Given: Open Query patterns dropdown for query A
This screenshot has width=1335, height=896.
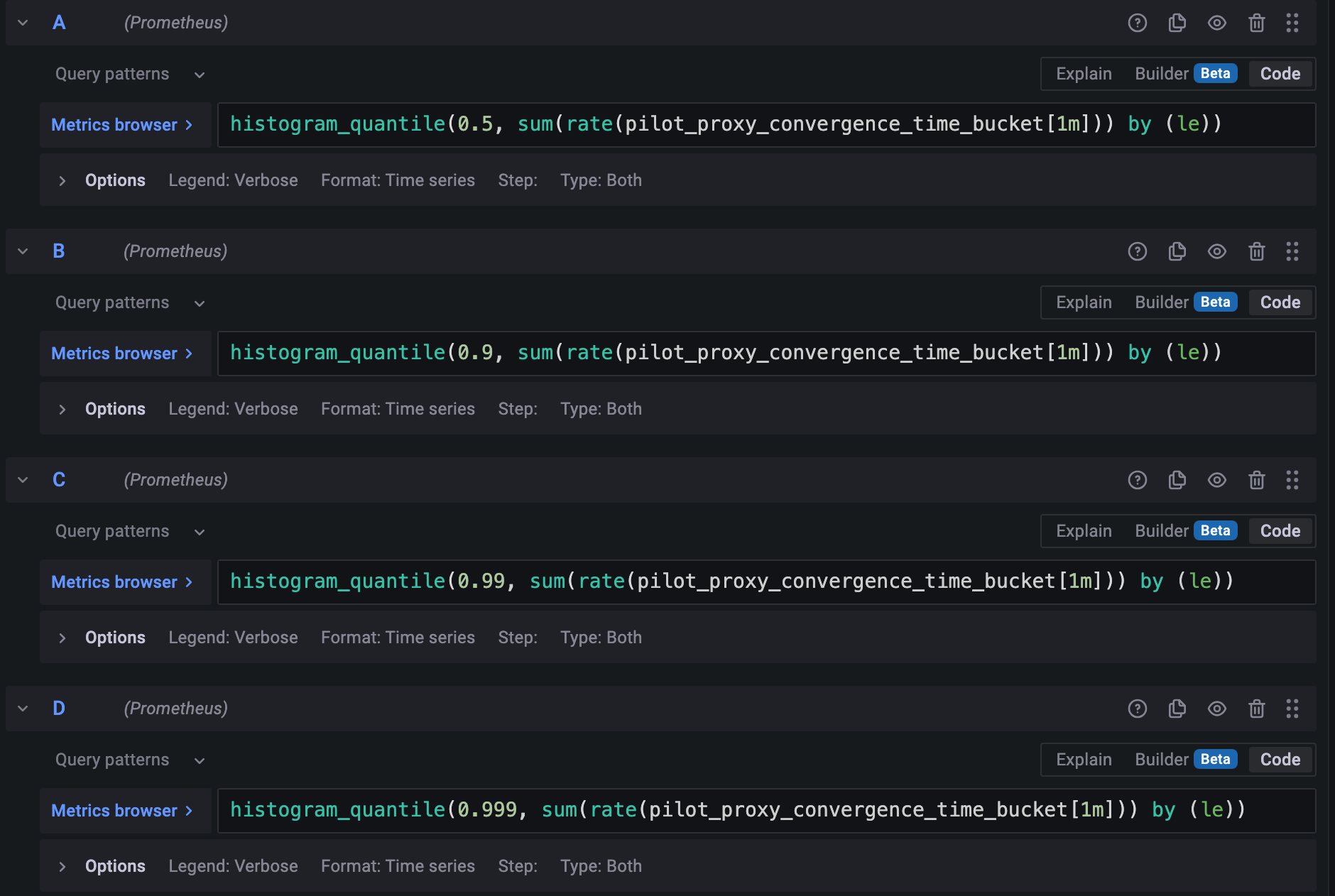Looking at the screenshot, I should coord(131,74).
